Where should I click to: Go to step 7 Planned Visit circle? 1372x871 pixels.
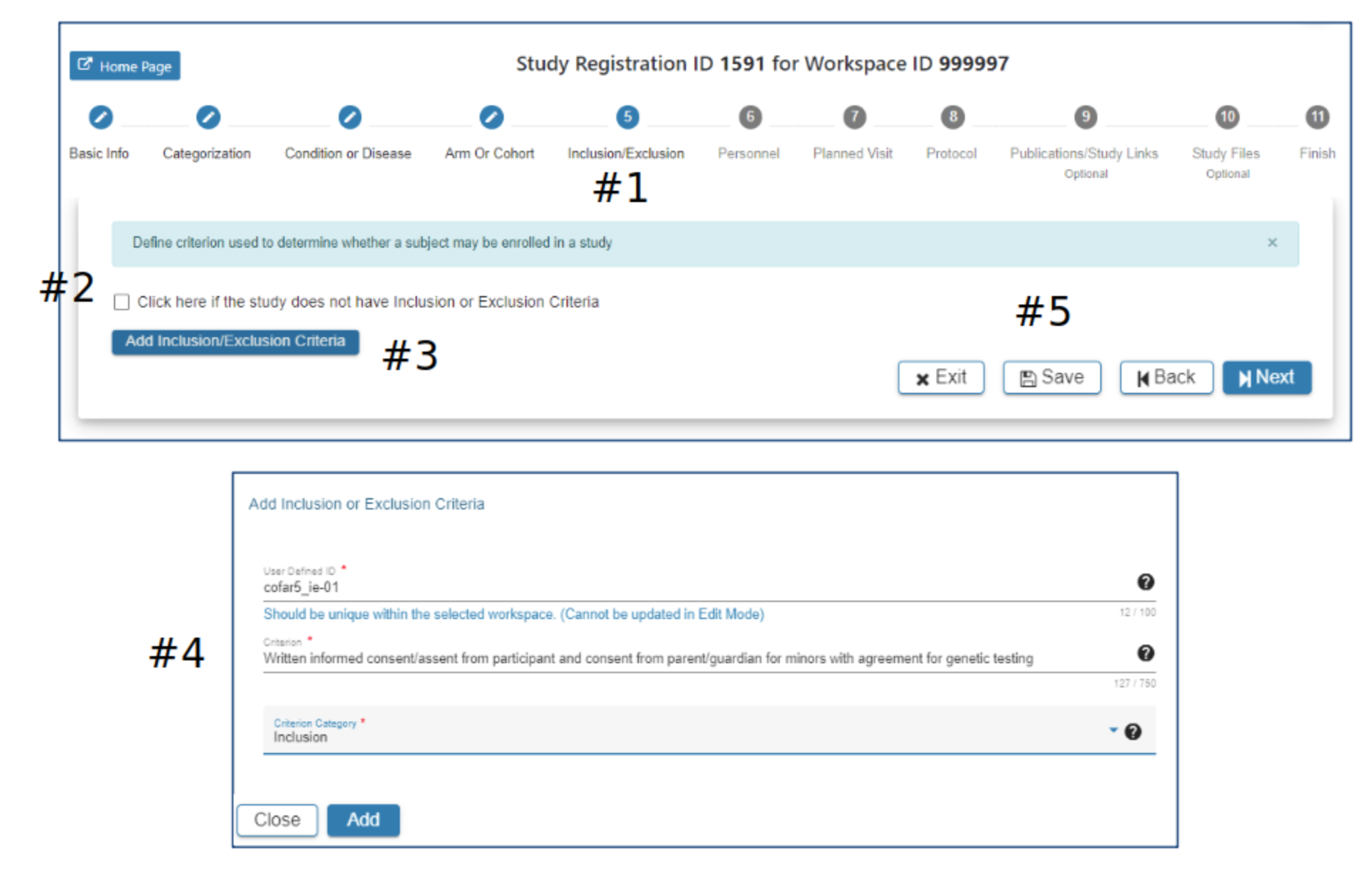pyautogui.click(x=854, y=117)
